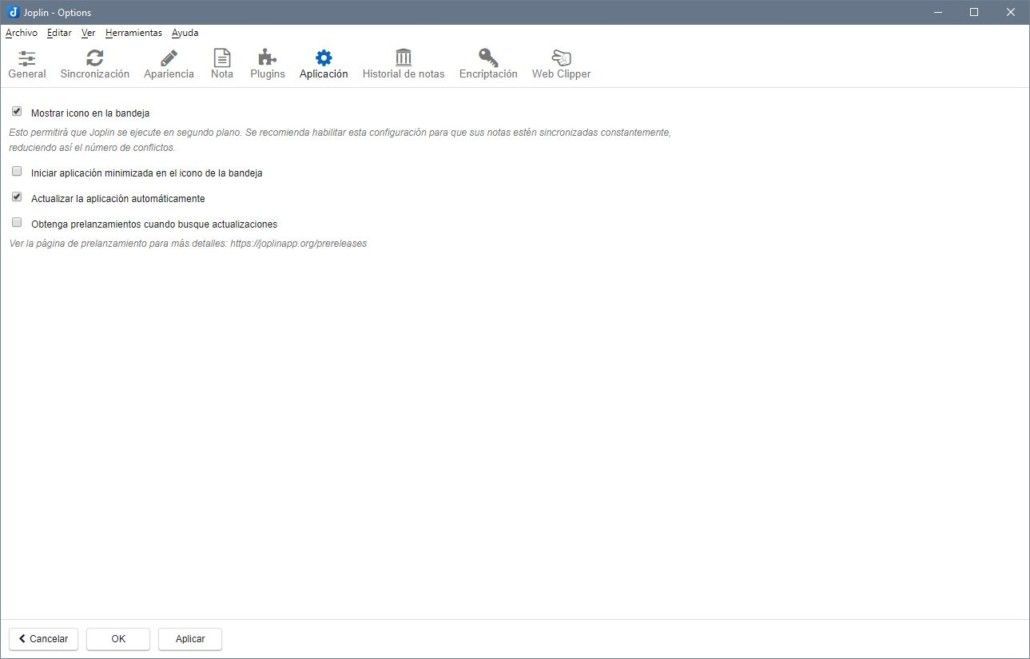The width and height of the screenshot is (1030, 659).
Task: Open the Archivo menu
Action: (22, 33)
